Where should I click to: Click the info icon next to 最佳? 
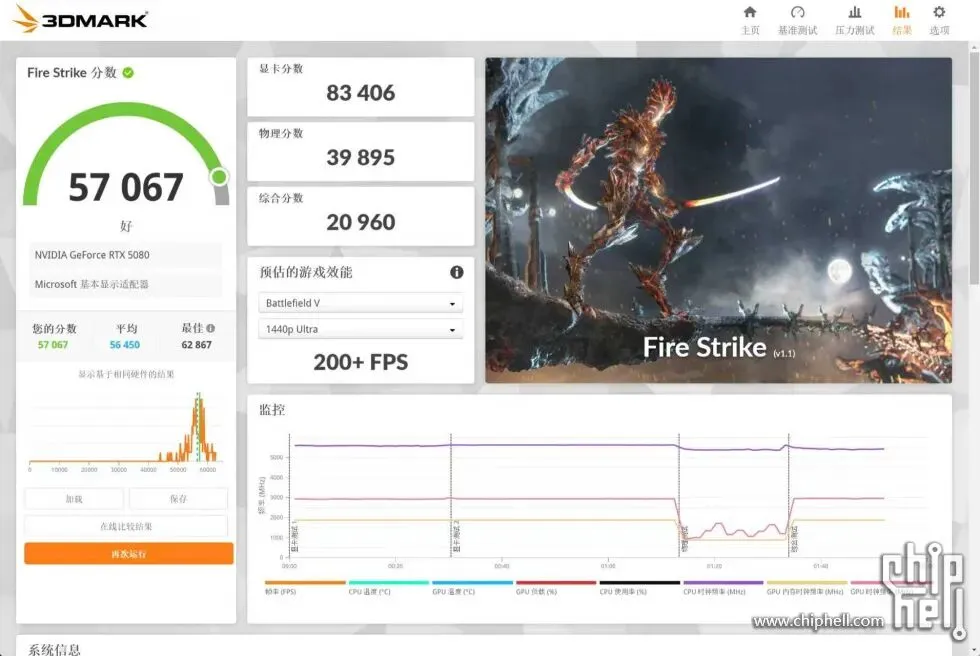211,328
